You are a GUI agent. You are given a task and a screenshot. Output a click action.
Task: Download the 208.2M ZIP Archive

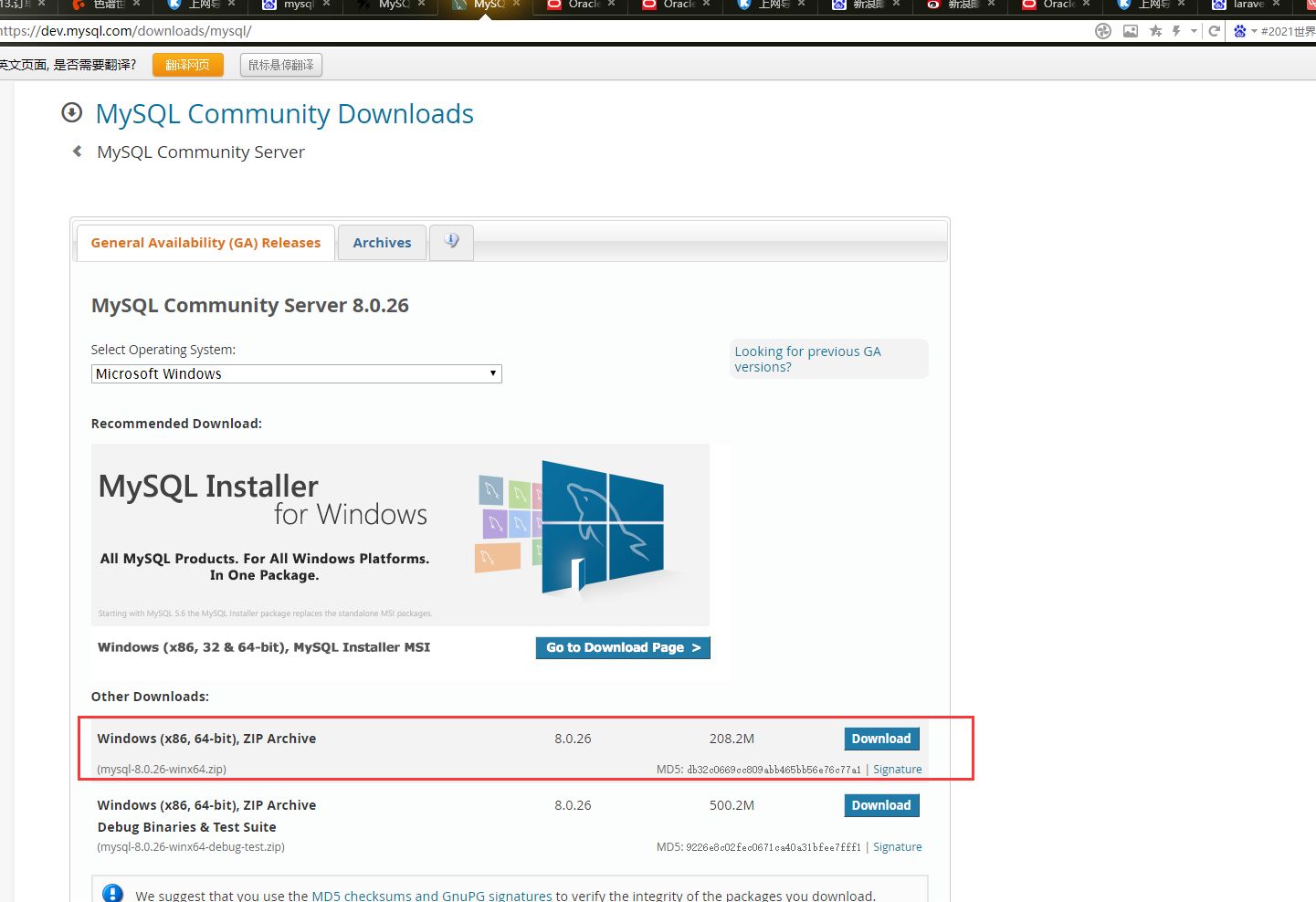tap(881, 739)
